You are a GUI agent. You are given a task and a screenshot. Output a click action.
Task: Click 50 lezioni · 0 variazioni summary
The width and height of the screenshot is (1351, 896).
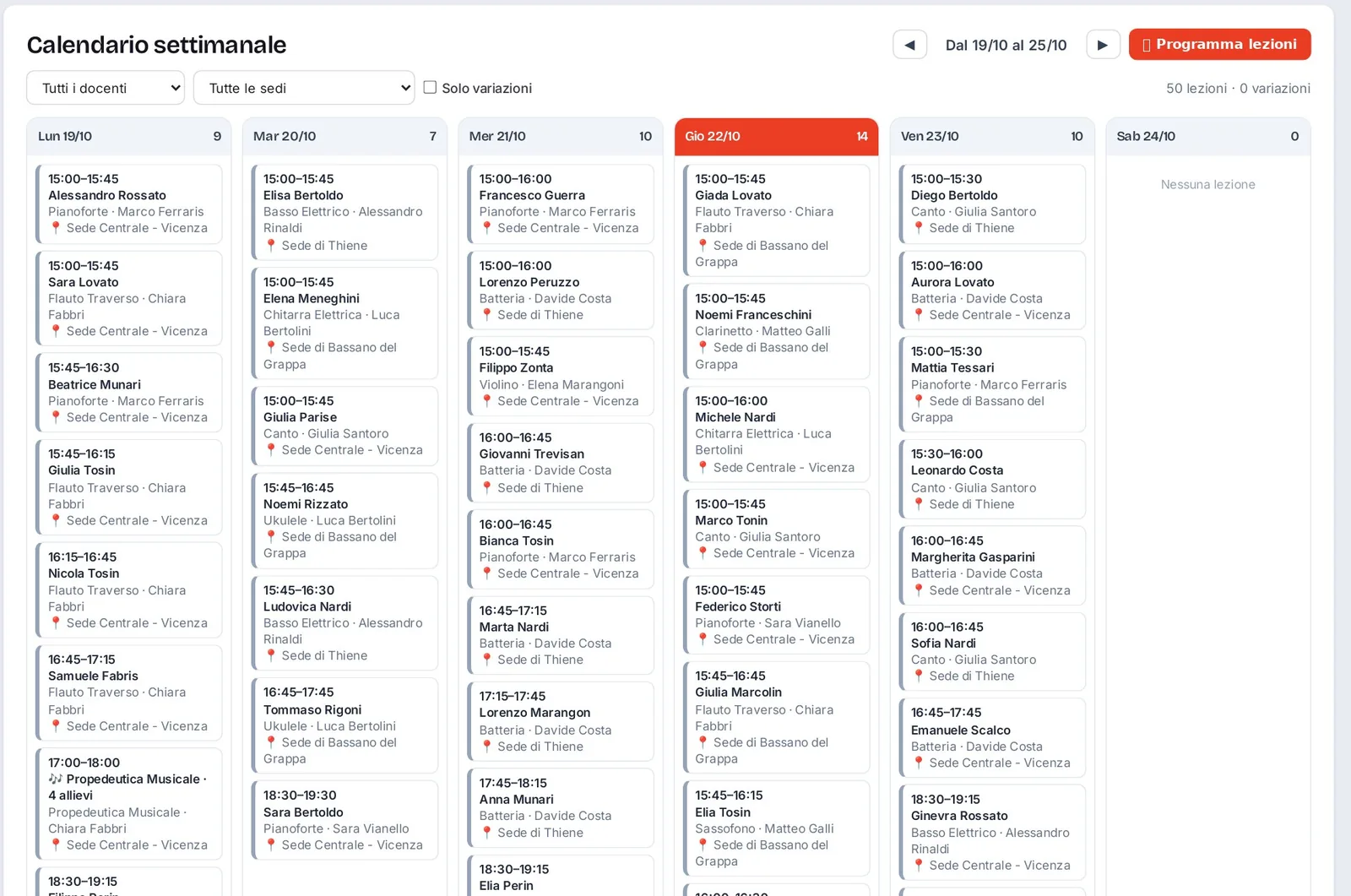coord(1239,88)
